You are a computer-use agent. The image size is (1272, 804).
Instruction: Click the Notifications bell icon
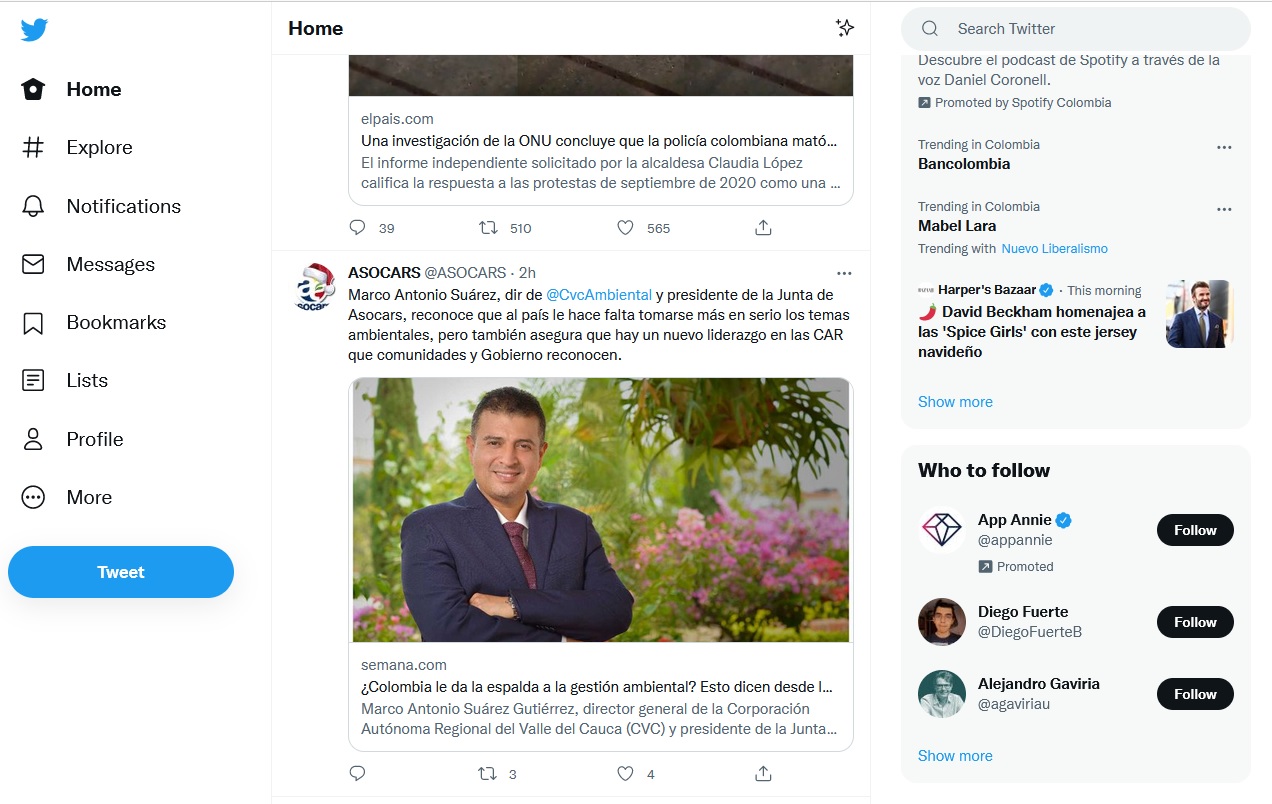[33, 206]
